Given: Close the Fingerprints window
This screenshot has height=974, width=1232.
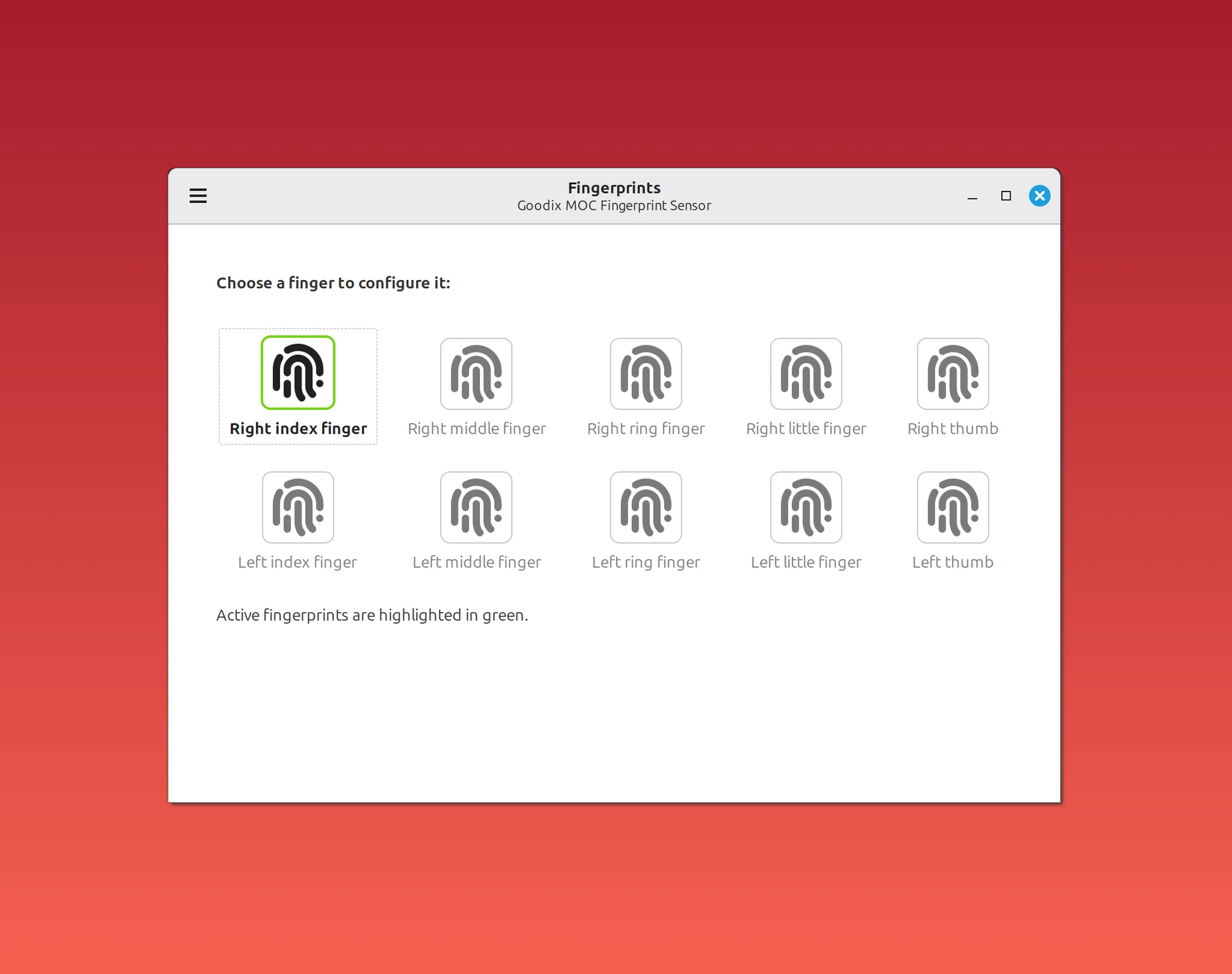Looking at the screenshot, I should pos(1039,196).
